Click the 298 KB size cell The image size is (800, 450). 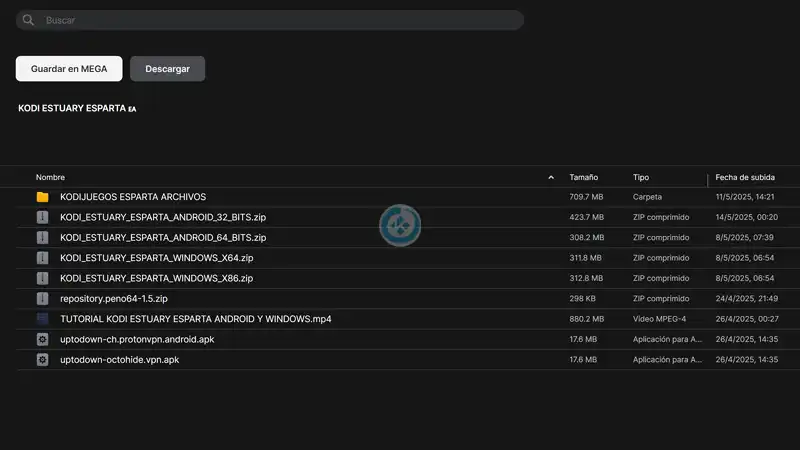coord(582,298)
